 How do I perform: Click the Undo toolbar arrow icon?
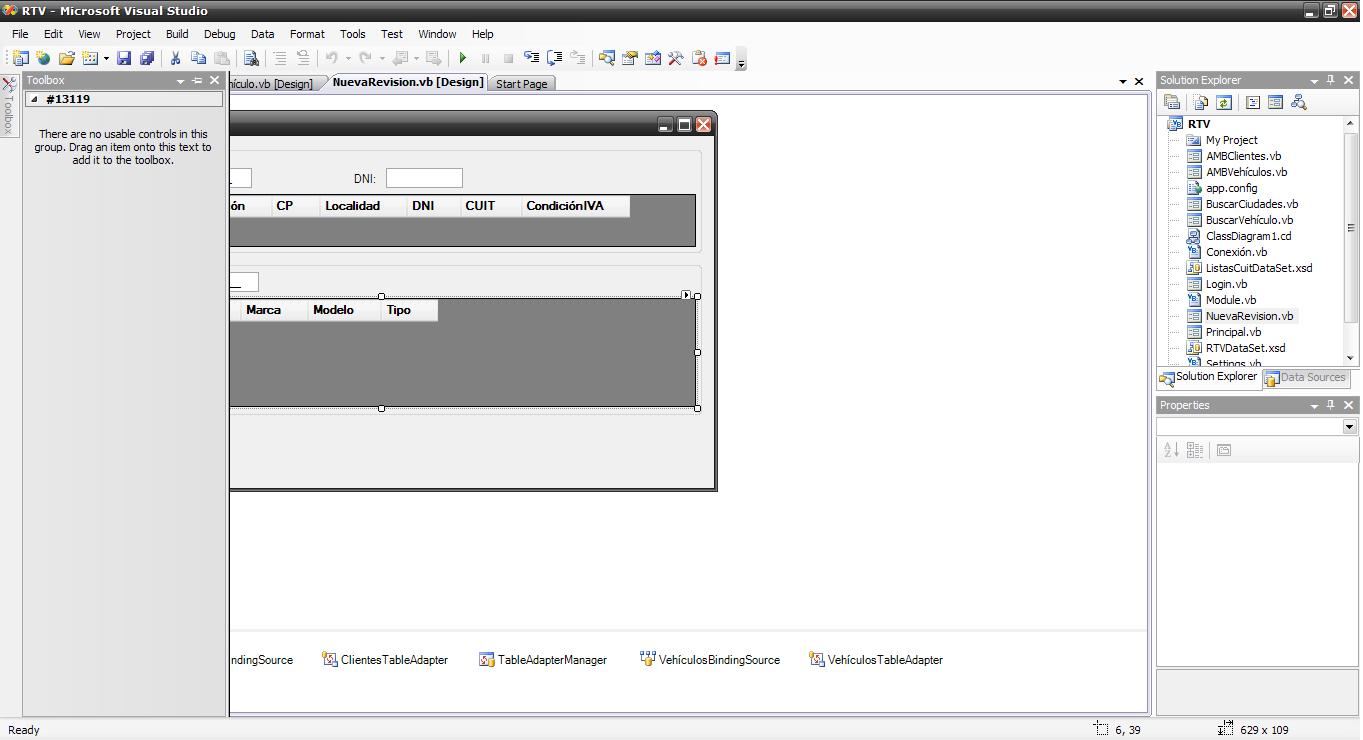(332, 59)
